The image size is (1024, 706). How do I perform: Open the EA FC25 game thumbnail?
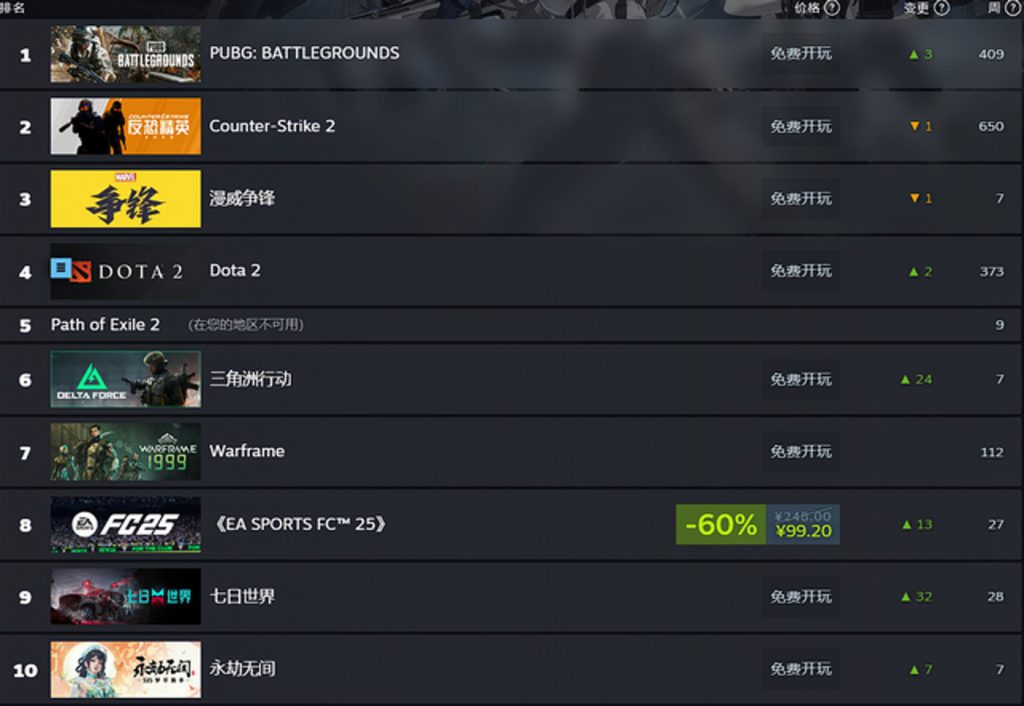click(125, 524)
